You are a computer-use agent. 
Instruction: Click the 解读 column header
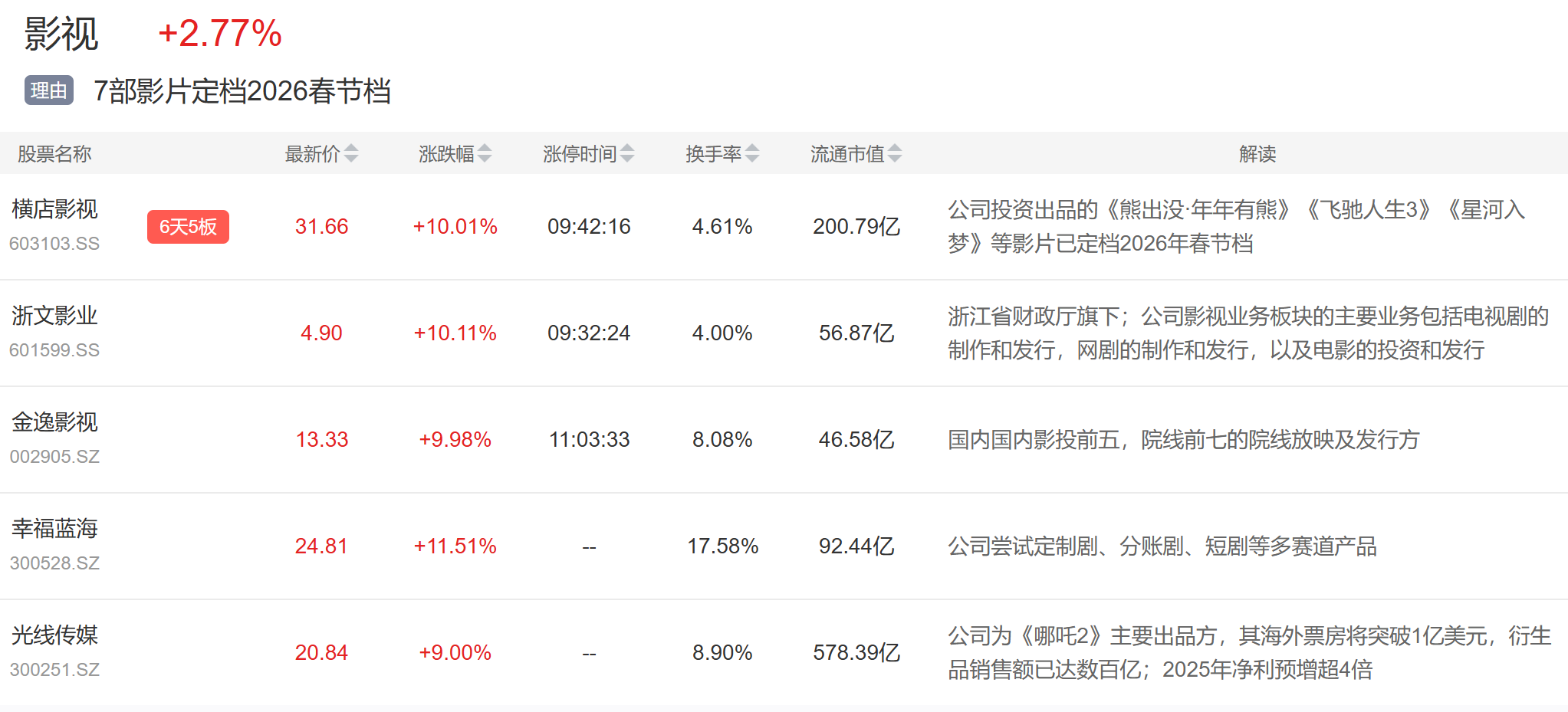click(x=1257, y=154)
